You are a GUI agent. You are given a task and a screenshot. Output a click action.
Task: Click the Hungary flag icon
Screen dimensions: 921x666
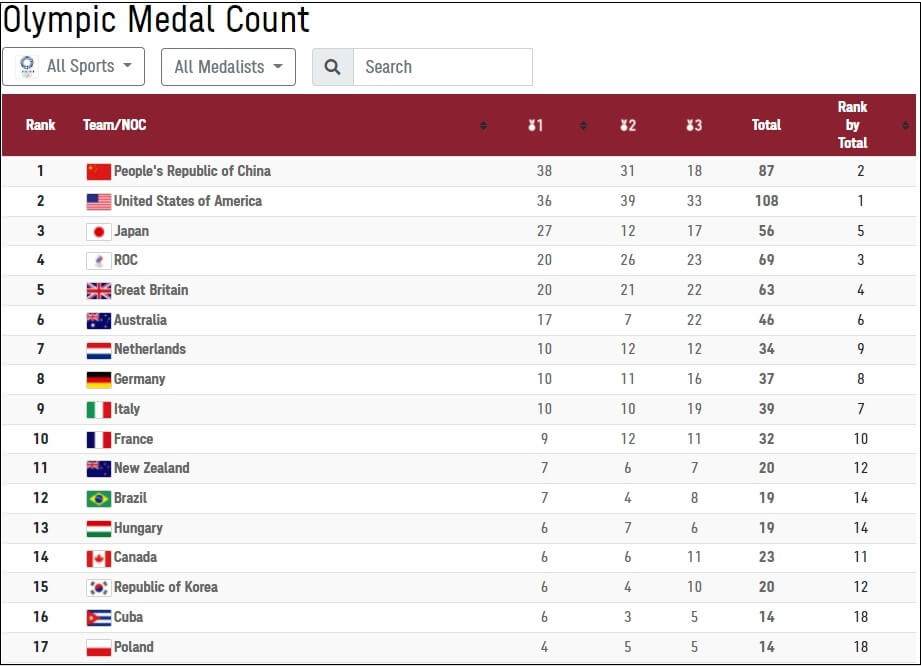tap(99, 529)
